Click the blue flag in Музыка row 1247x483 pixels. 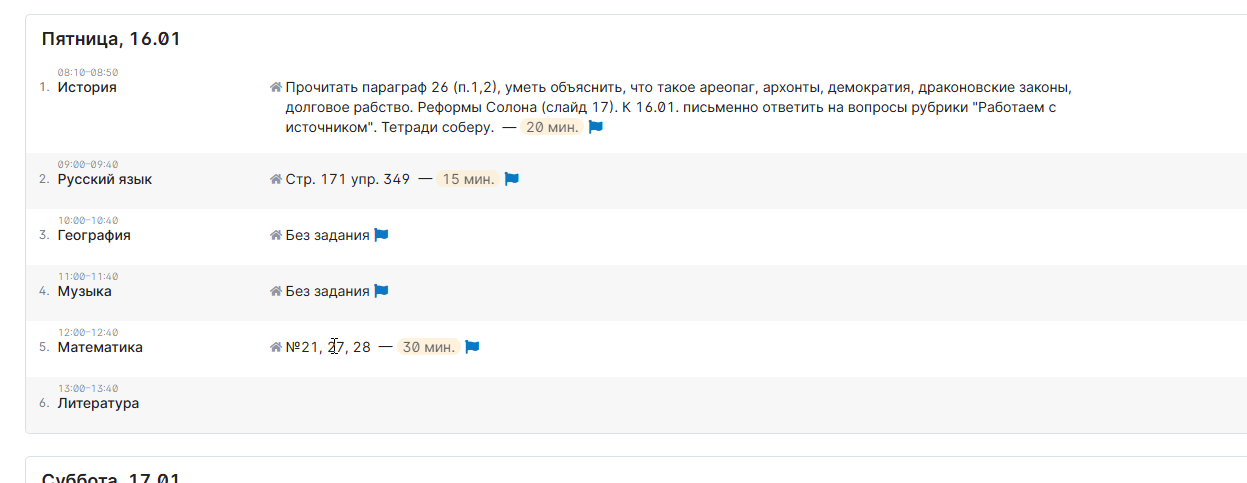pos(381,291)
